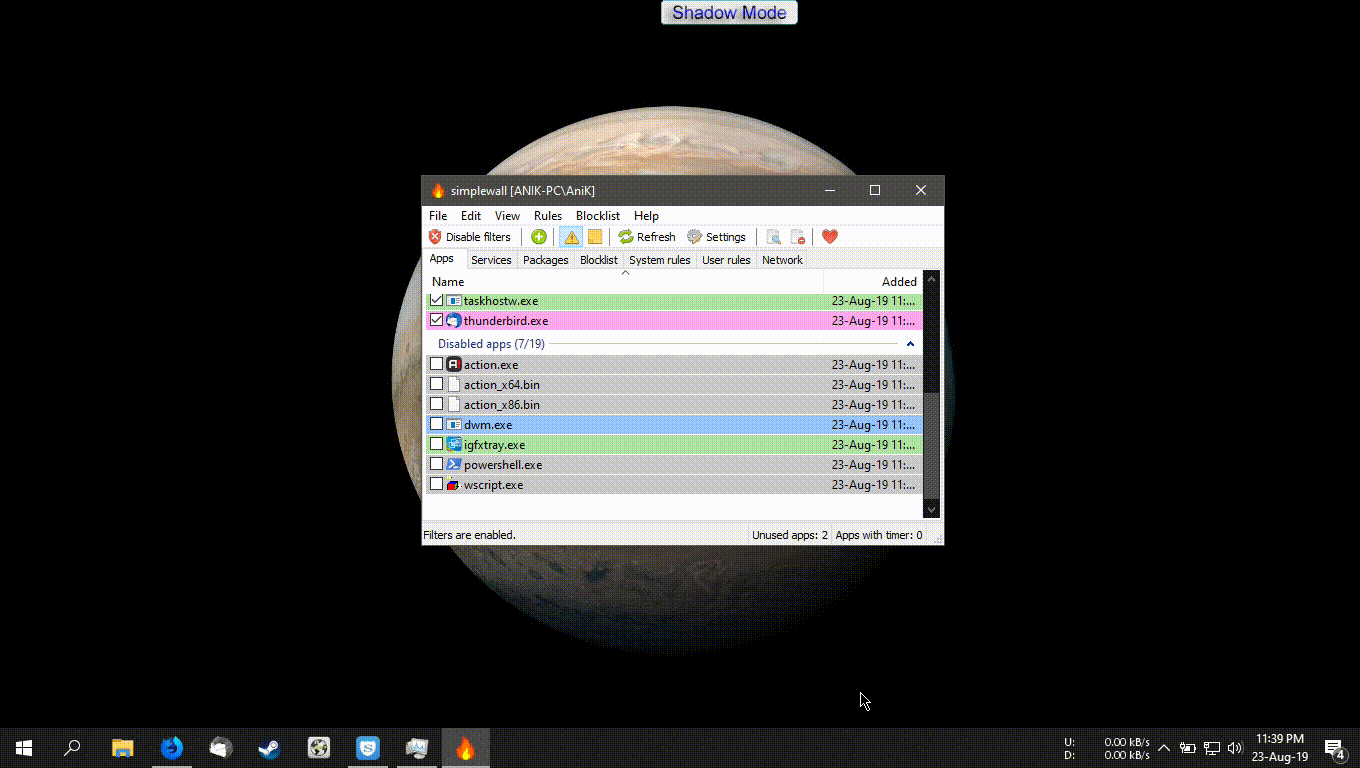Switch to the Packages tab
1360x768 pixels.
point(546,260)
